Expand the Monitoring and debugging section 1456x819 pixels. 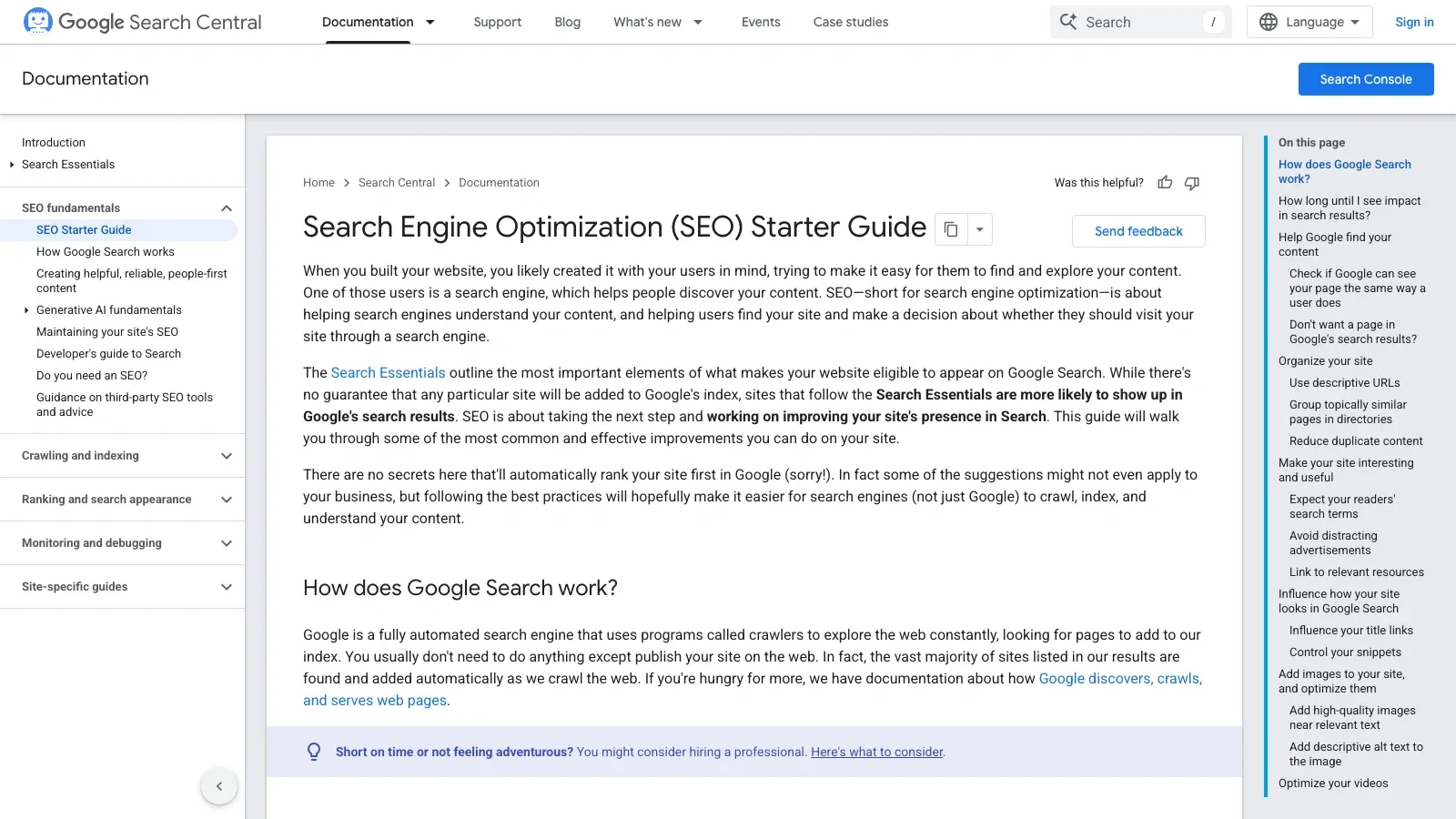pyautogui.click(x=227, y=543)
